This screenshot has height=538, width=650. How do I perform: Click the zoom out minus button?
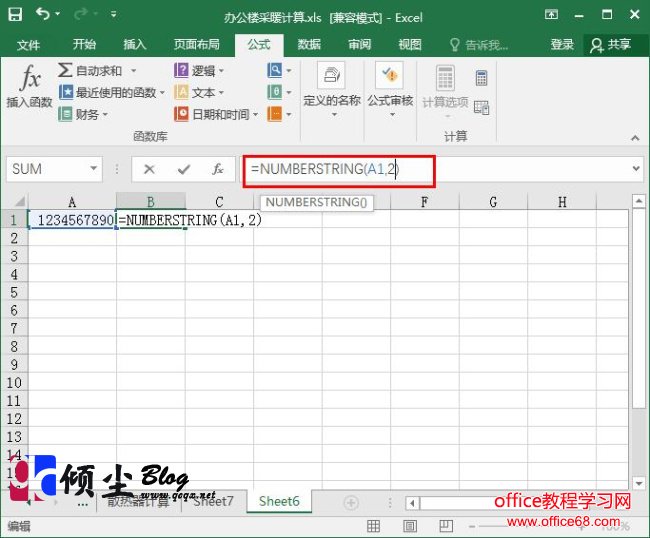click(472, 526)
